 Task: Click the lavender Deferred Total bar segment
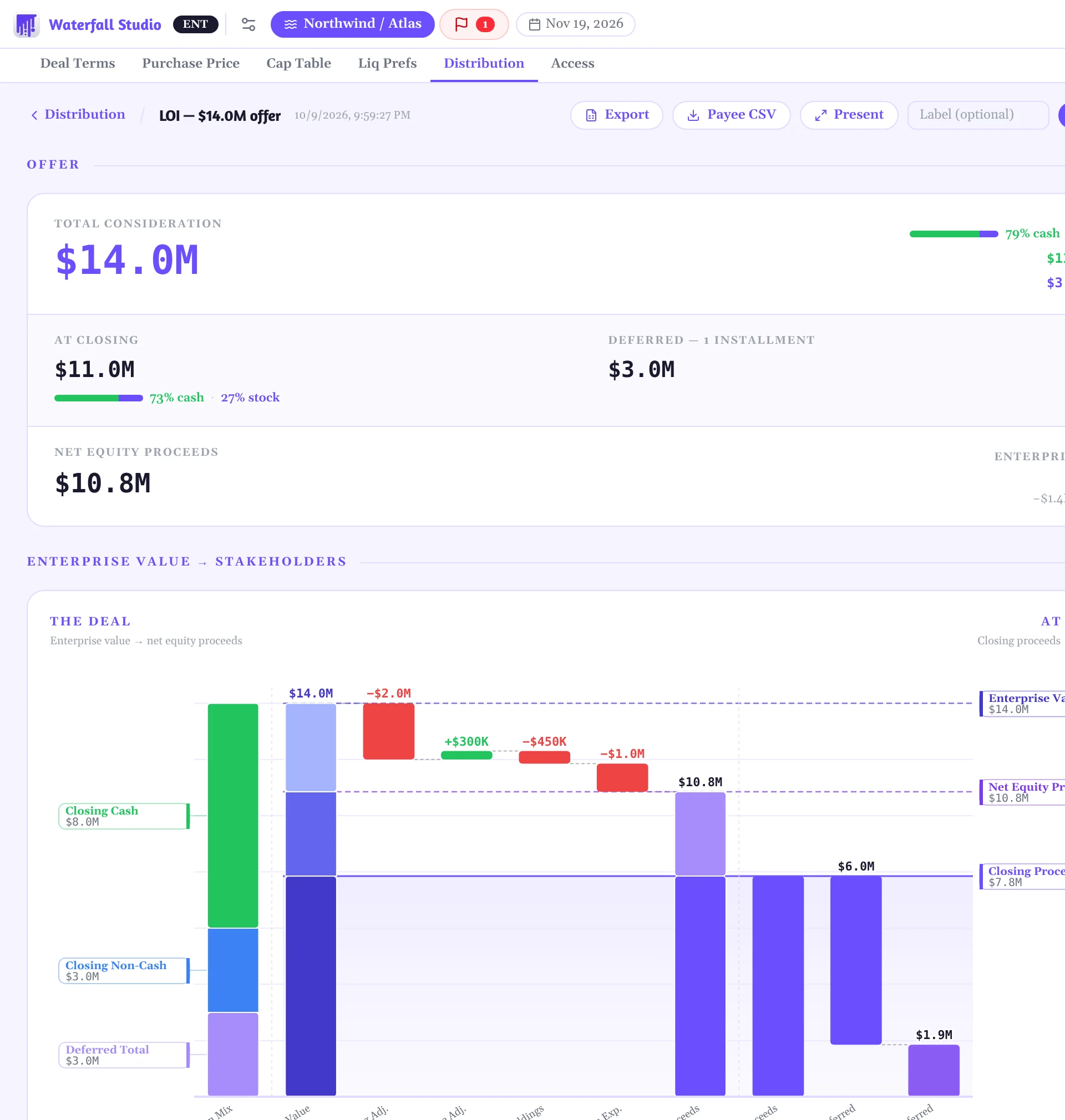pos(233,1054)
